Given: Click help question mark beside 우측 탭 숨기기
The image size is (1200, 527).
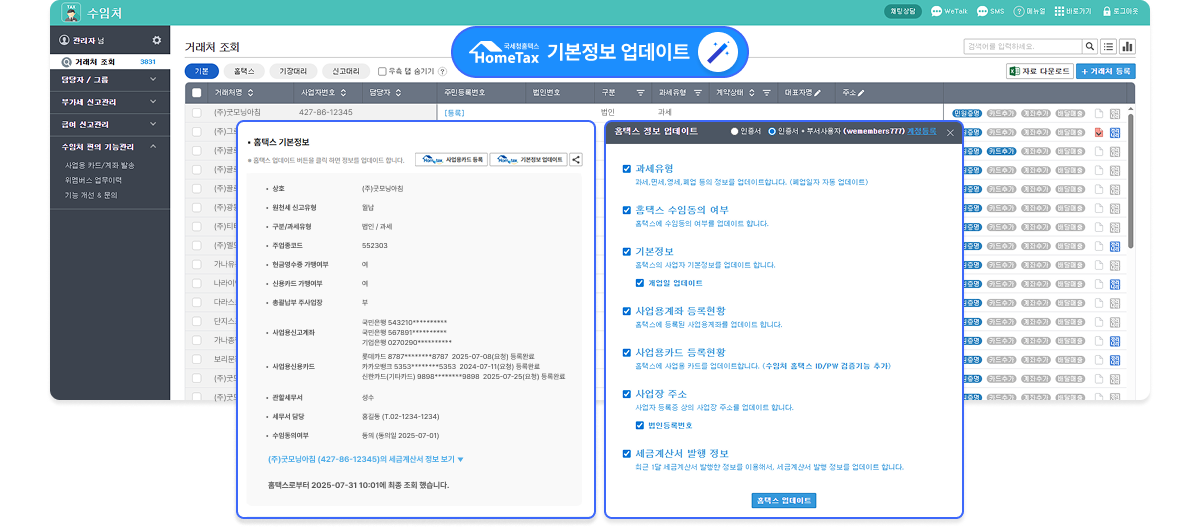Looking at the screenshot, I should point(443,72).
